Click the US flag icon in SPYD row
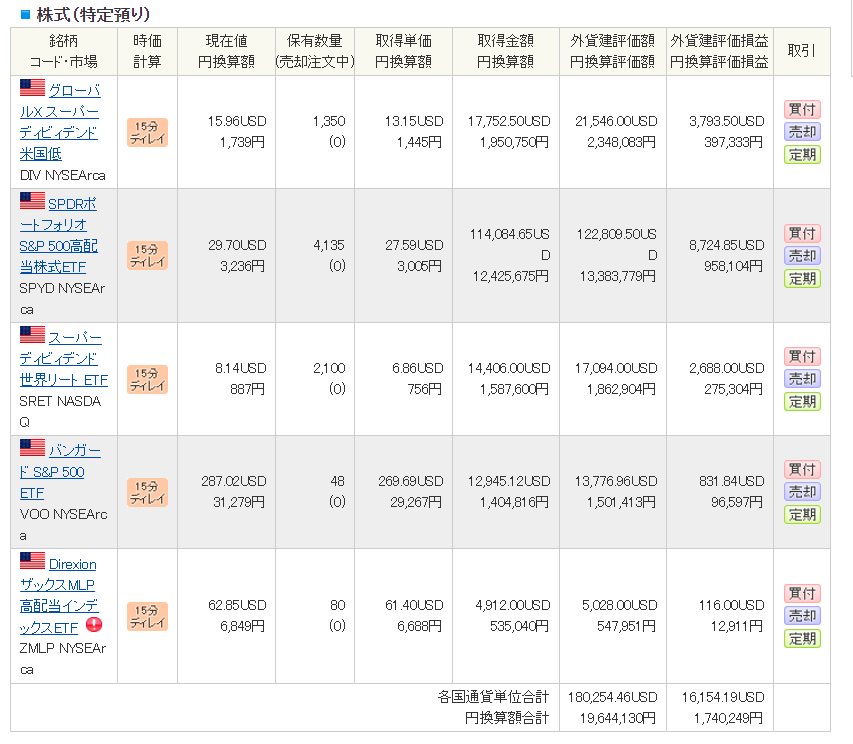Screen dimensions: 853x744 [32, 201]
